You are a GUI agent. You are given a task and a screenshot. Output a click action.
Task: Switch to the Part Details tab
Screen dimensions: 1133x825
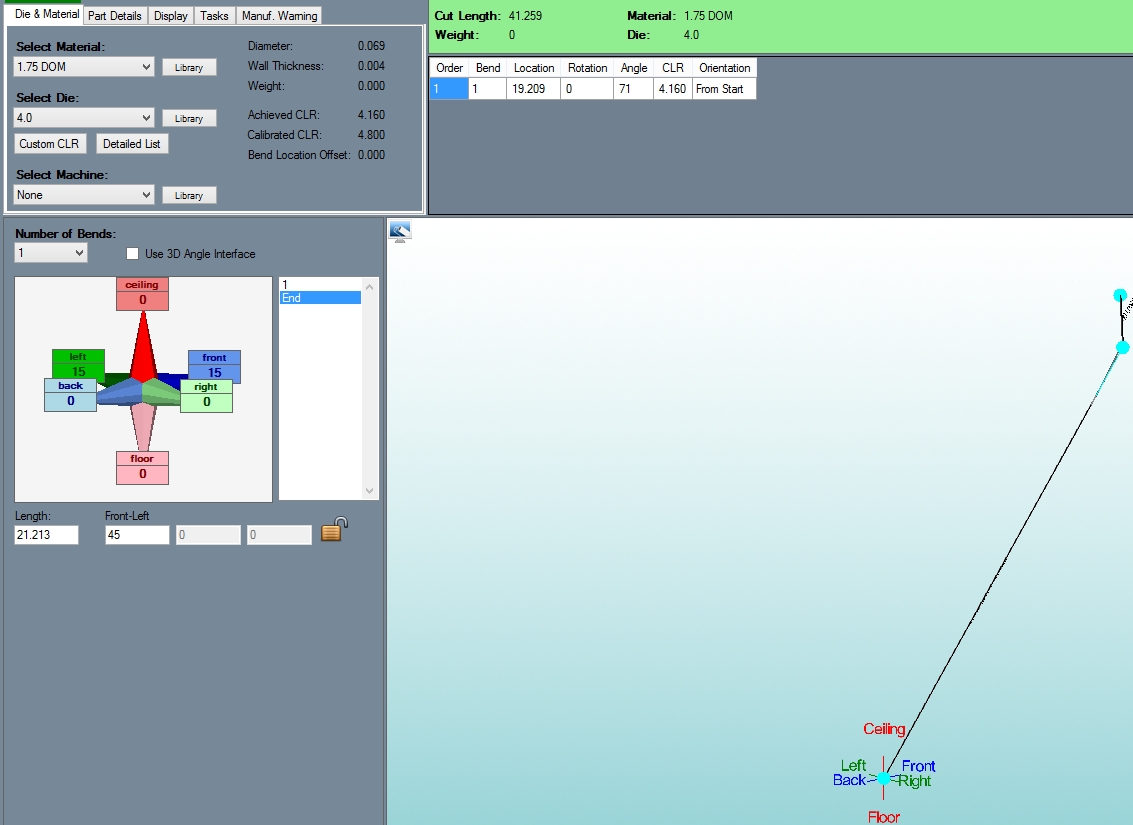coord(115,16)
